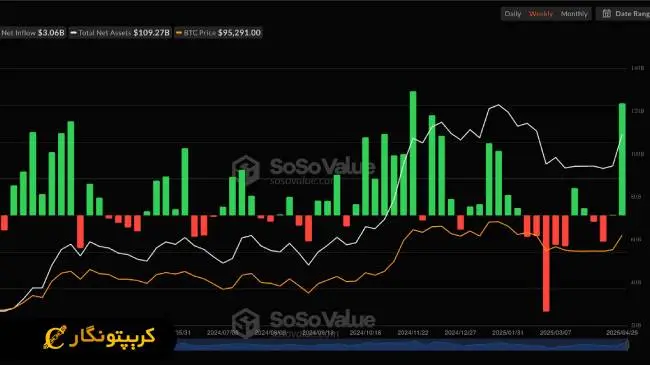650x365 pixels.
Task: Toggle the BTC Price legend series
Action: tap(218, 33)
